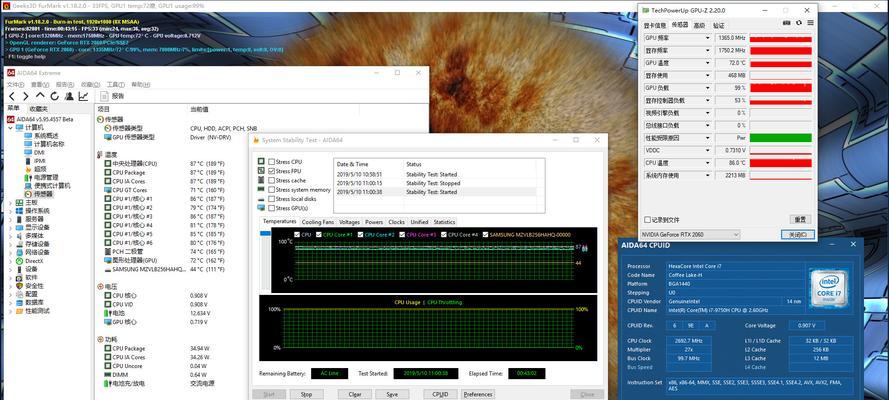The height and width of the screenshot is (400, 889).
Task: Enable Stress GPU(s) checkbox
Action: [272, 208]
